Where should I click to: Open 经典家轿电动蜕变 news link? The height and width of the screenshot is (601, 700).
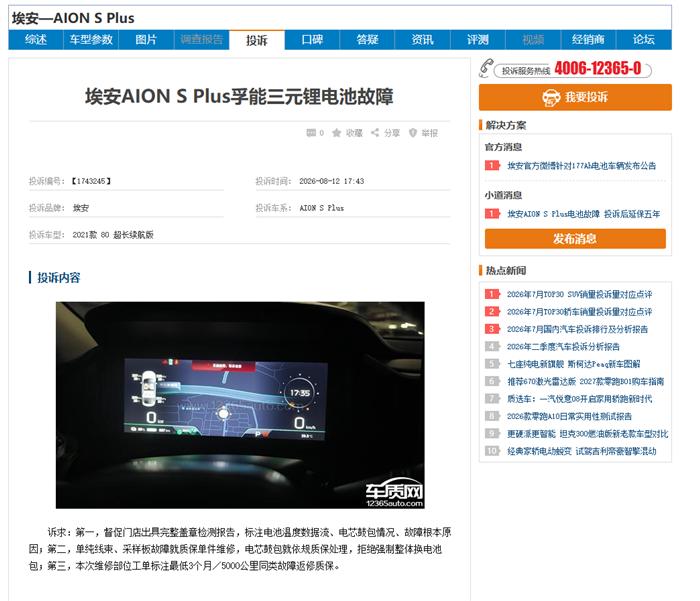click(x=582, y=451)
